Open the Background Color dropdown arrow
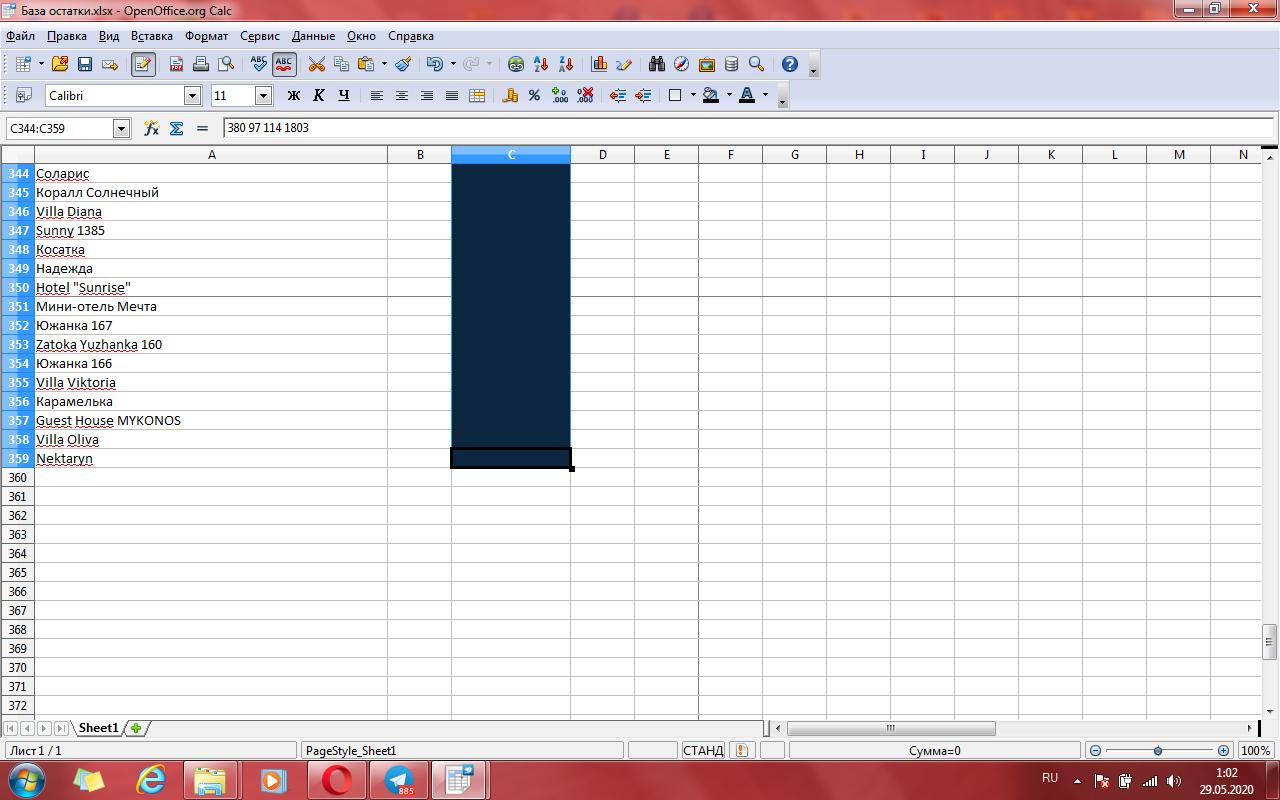The image size is (1280, 800). coord(729,95)
